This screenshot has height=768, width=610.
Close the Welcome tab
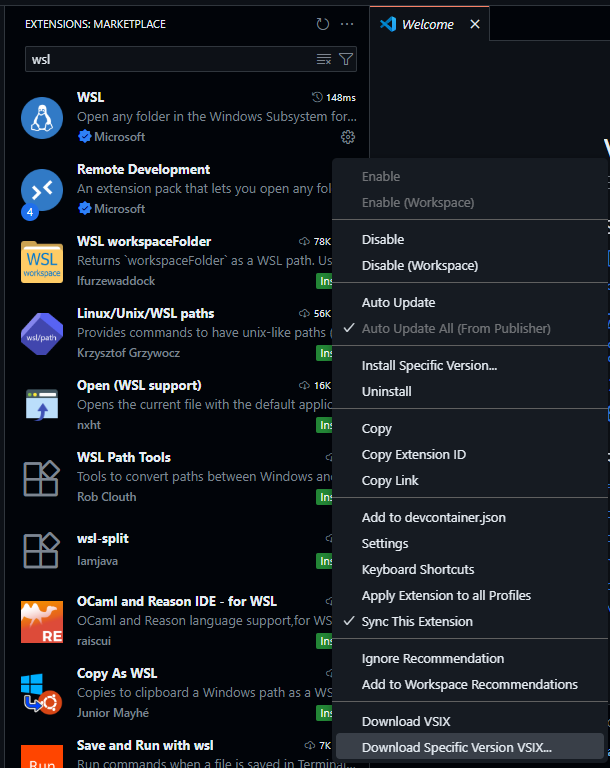[475, 24]
